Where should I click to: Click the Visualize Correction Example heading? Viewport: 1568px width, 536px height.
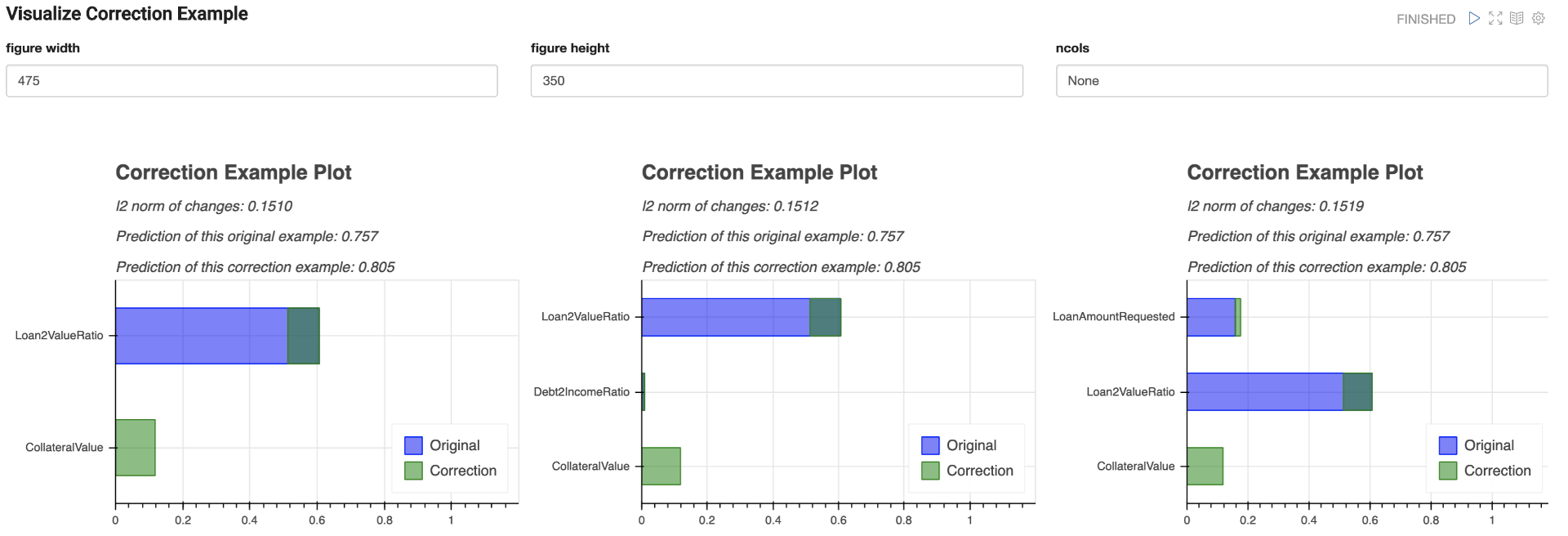[126, 13]
